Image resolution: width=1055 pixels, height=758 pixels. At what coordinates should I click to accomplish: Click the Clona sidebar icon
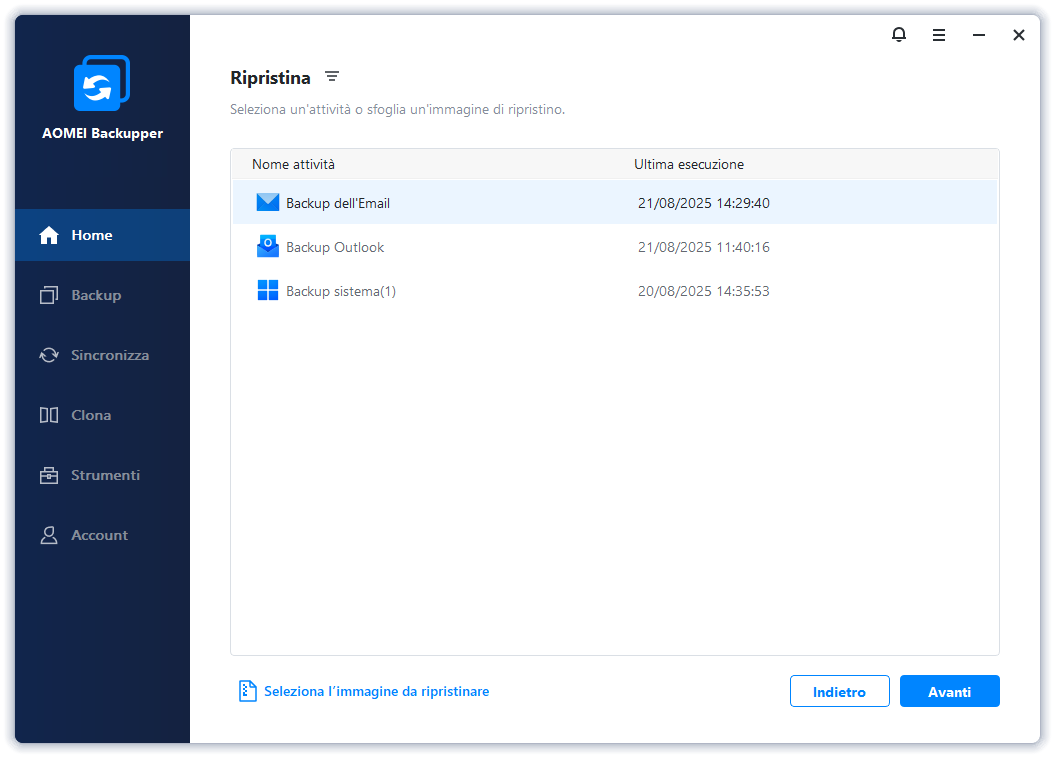(x=49, y=415)
